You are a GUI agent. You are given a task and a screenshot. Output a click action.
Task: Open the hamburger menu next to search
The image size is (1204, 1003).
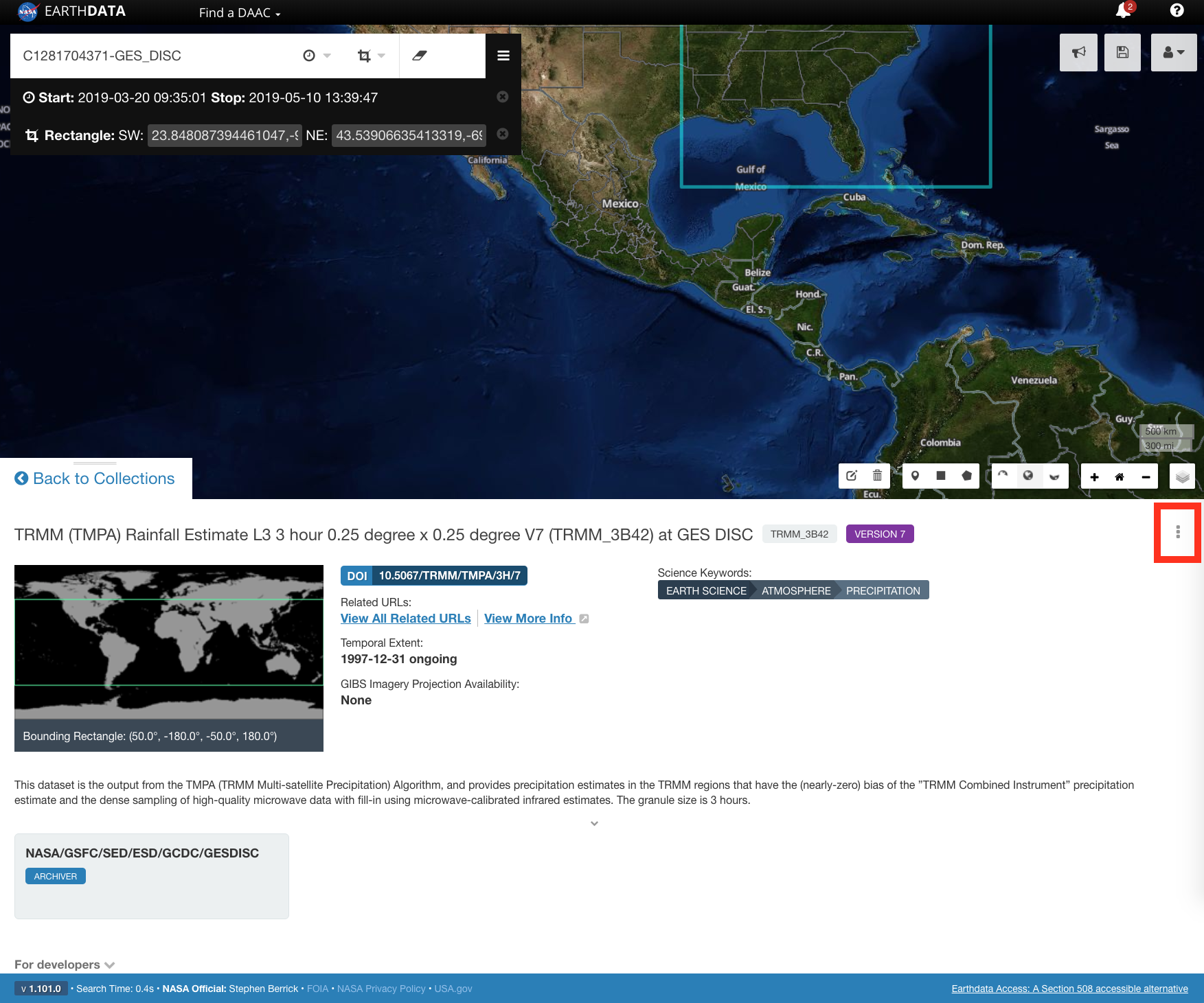point(503,56)
